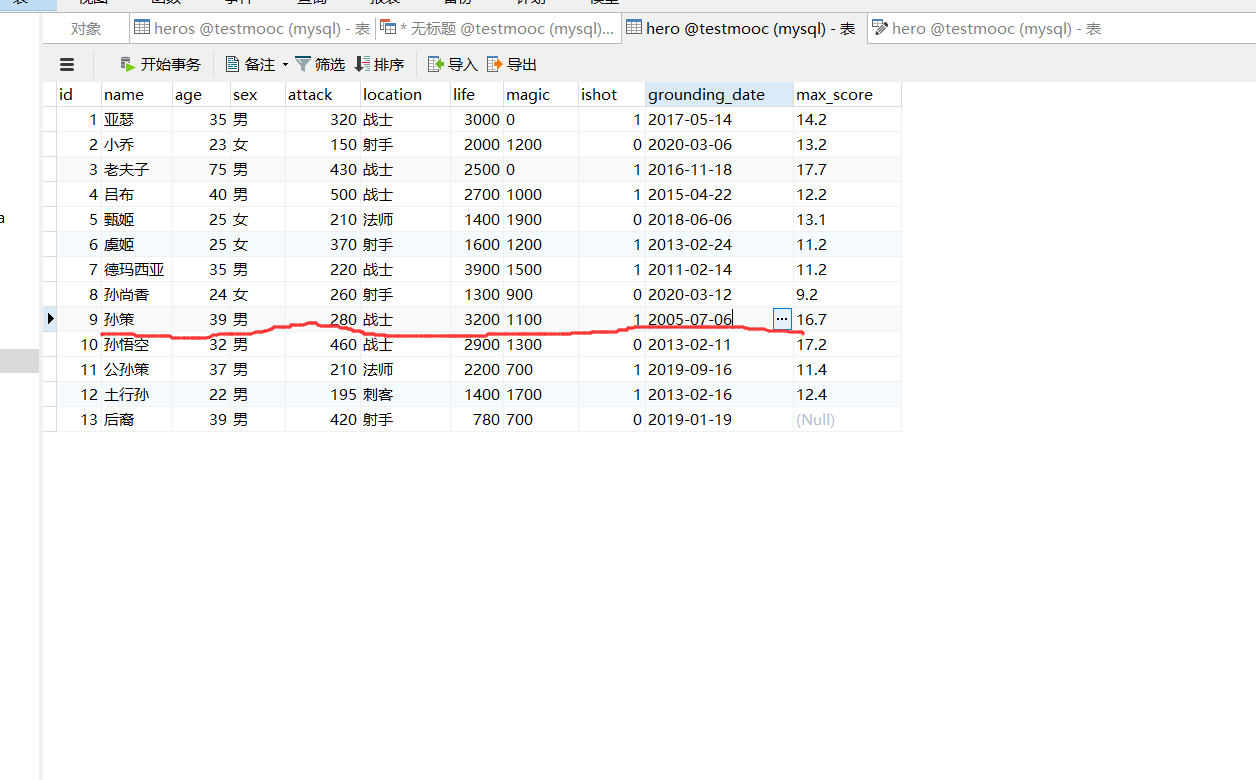Viewport: 1256px width, 780px height.
Task: Select the name cell 孙悟空
Action: click(x=137, y=344)
